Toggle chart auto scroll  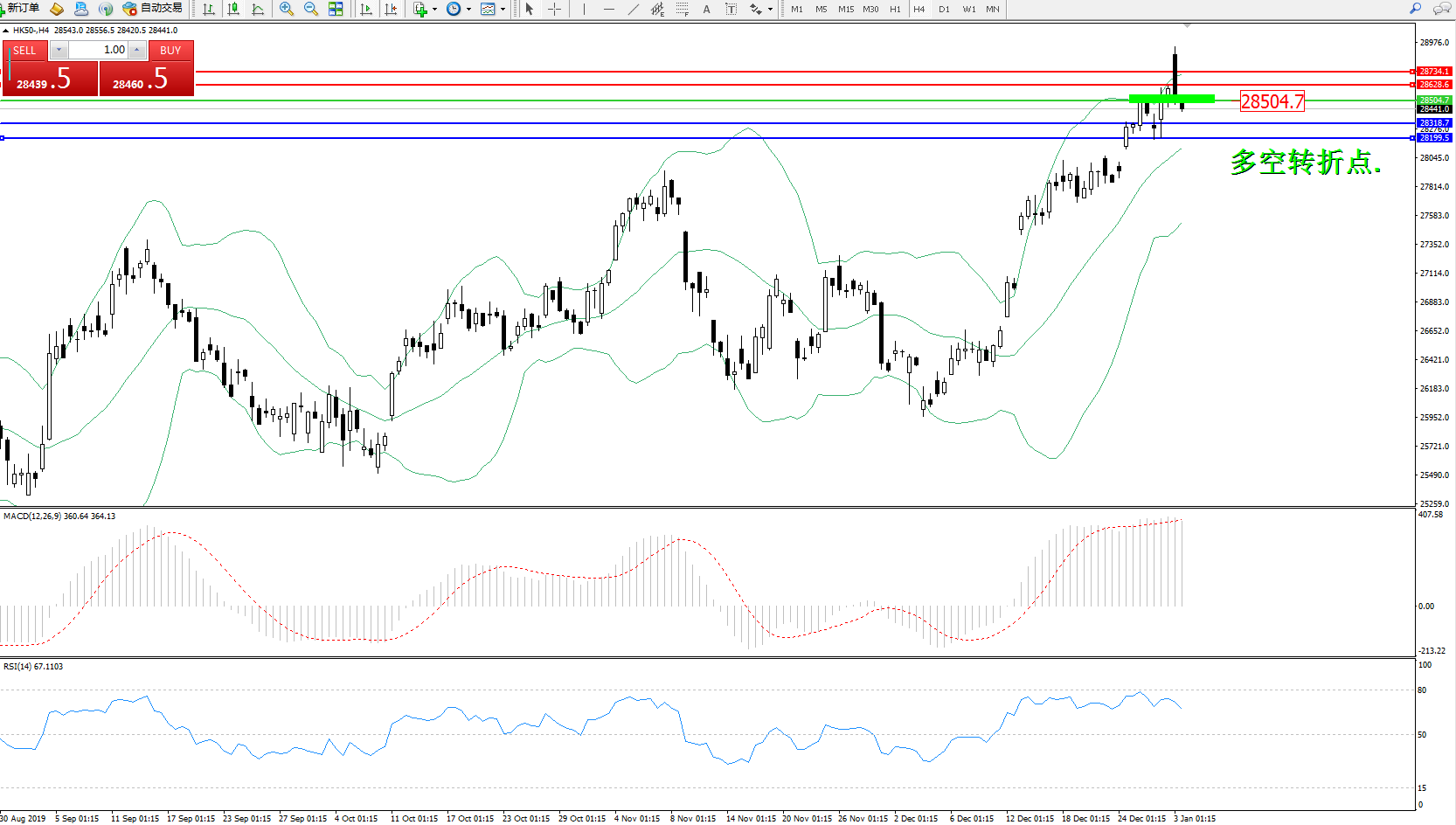click(366, 9)
